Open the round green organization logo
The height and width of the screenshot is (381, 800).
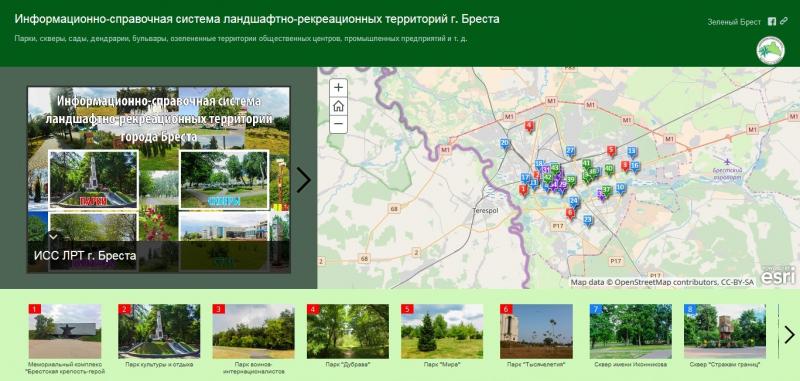[770, 50]
